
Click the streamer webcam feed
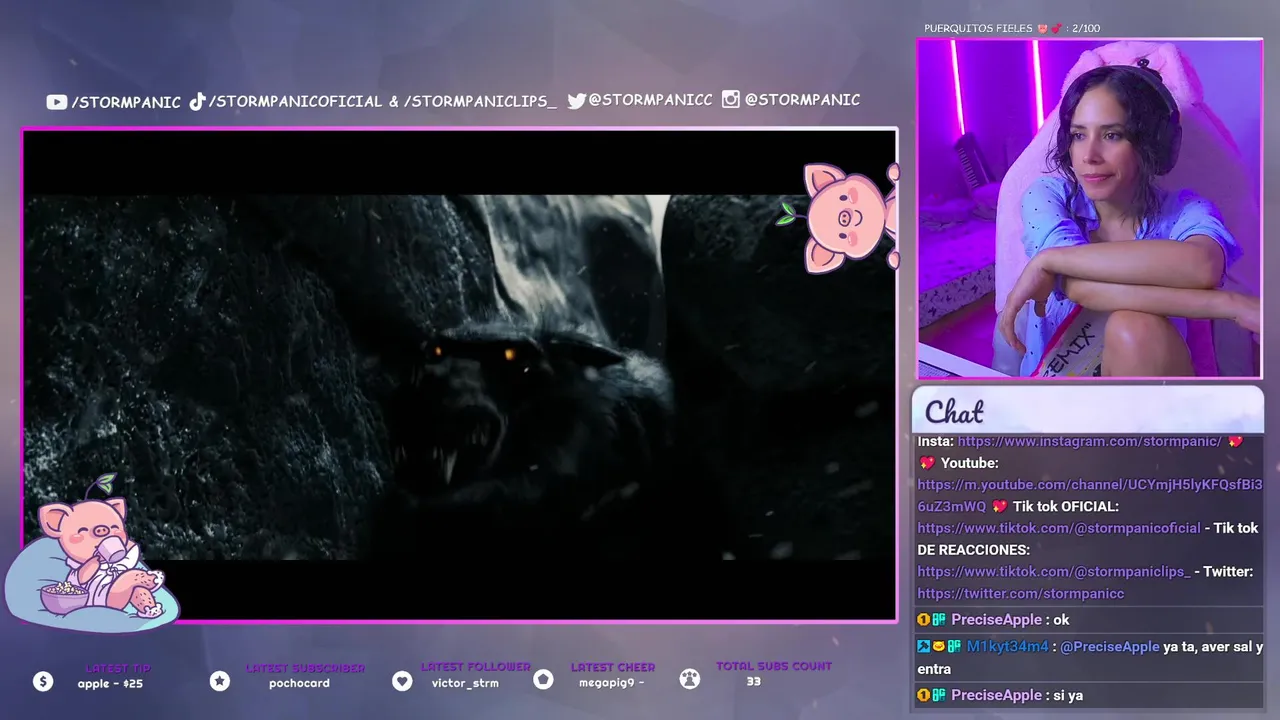click(x=1089, y=209)
